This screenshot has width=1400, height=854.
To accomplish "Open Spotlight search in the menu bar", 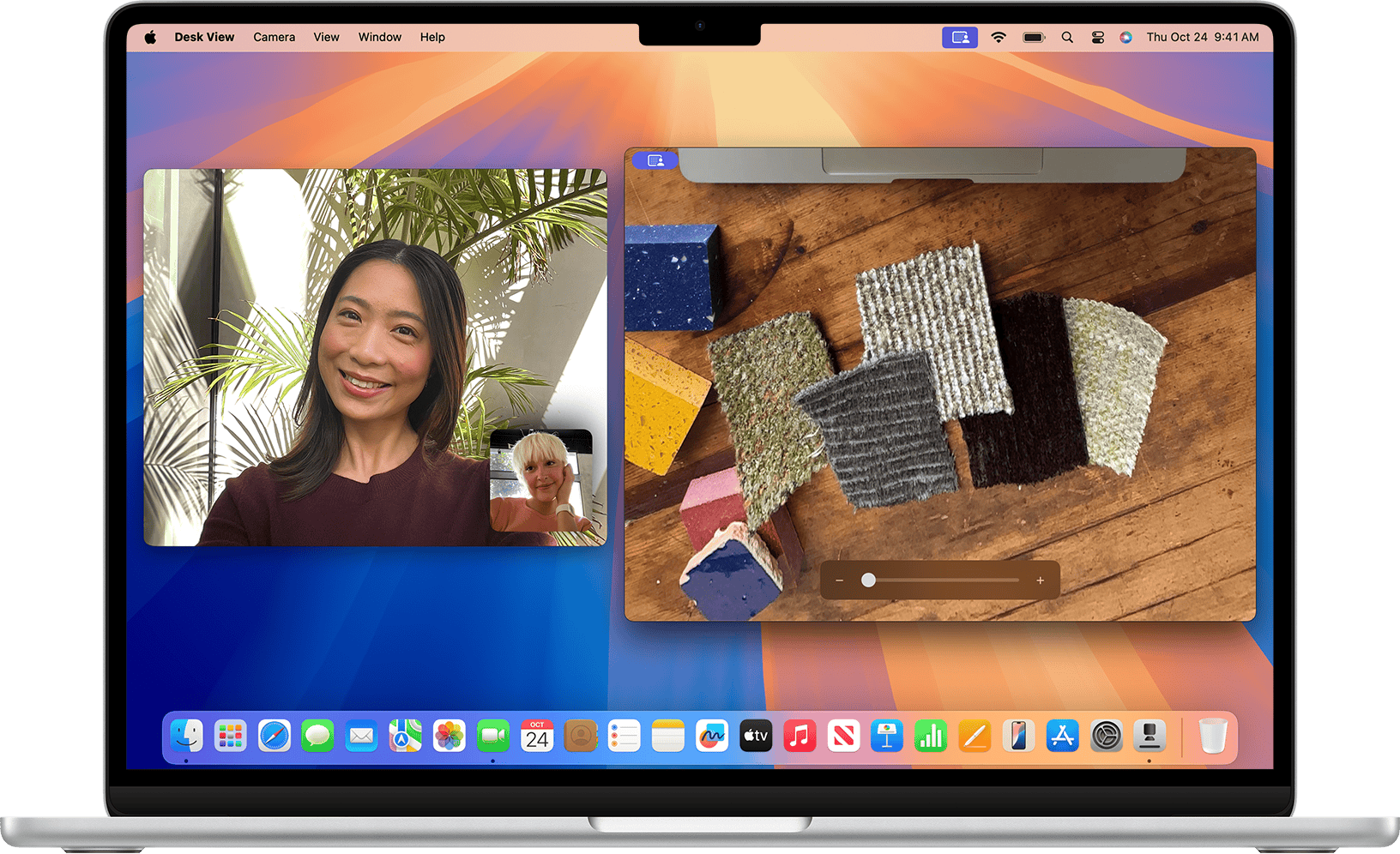I will 1067,37.
